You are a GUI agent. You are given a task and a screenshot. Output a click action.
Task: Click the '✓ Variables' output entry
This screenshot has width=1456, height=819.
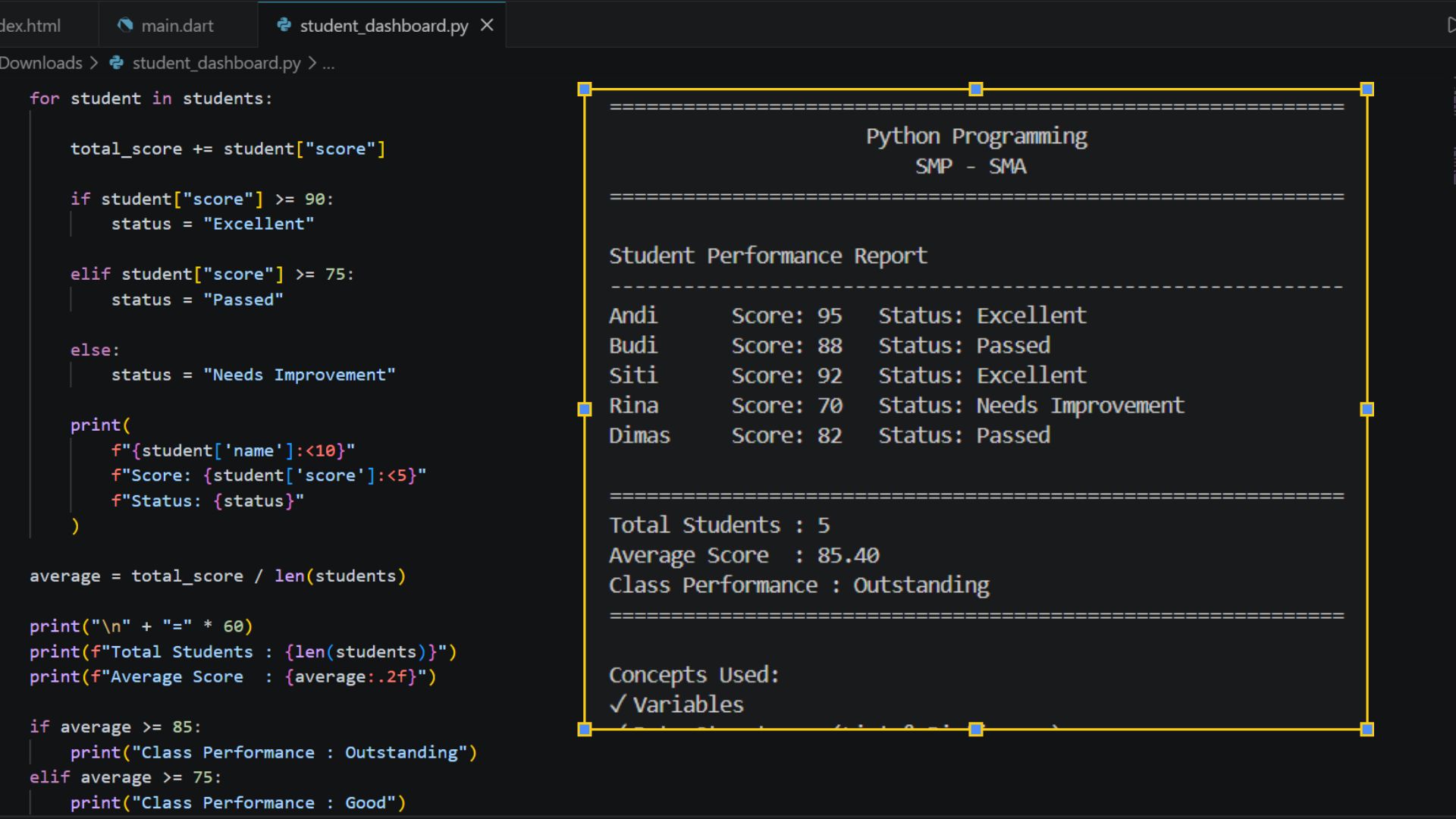(676, 704)
